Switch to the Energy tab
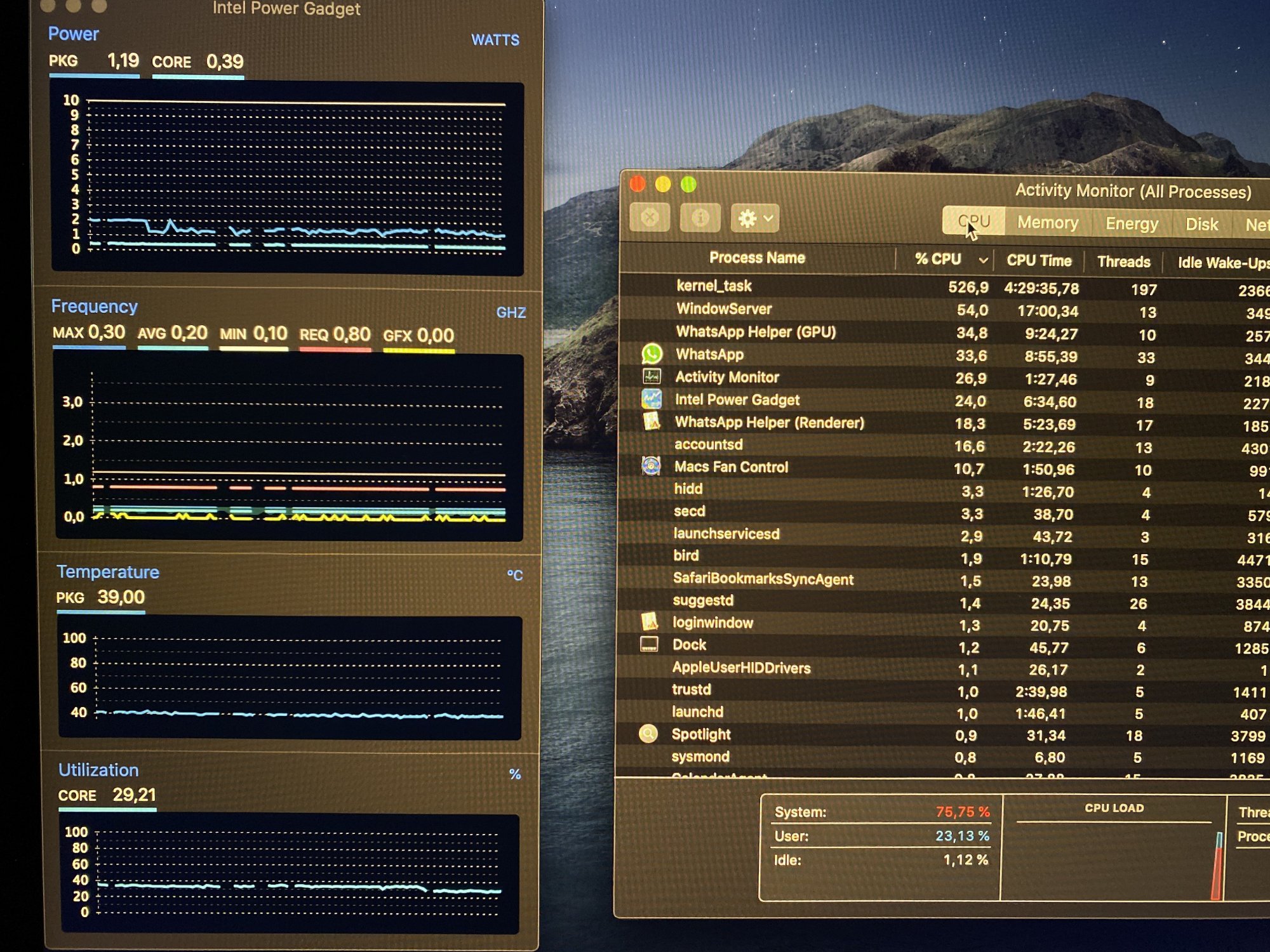 point(1132,224)
